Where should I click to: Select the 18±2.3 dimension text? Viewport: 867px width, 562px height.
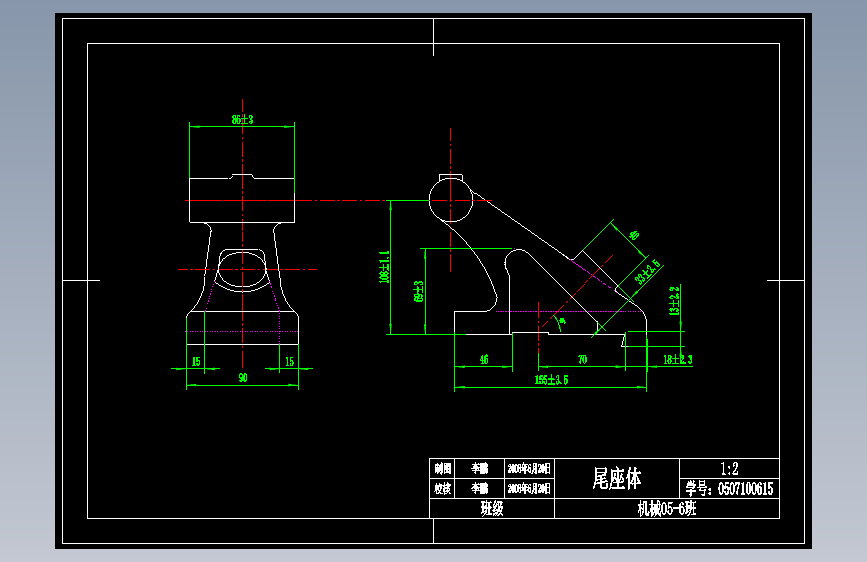[677, 360]
